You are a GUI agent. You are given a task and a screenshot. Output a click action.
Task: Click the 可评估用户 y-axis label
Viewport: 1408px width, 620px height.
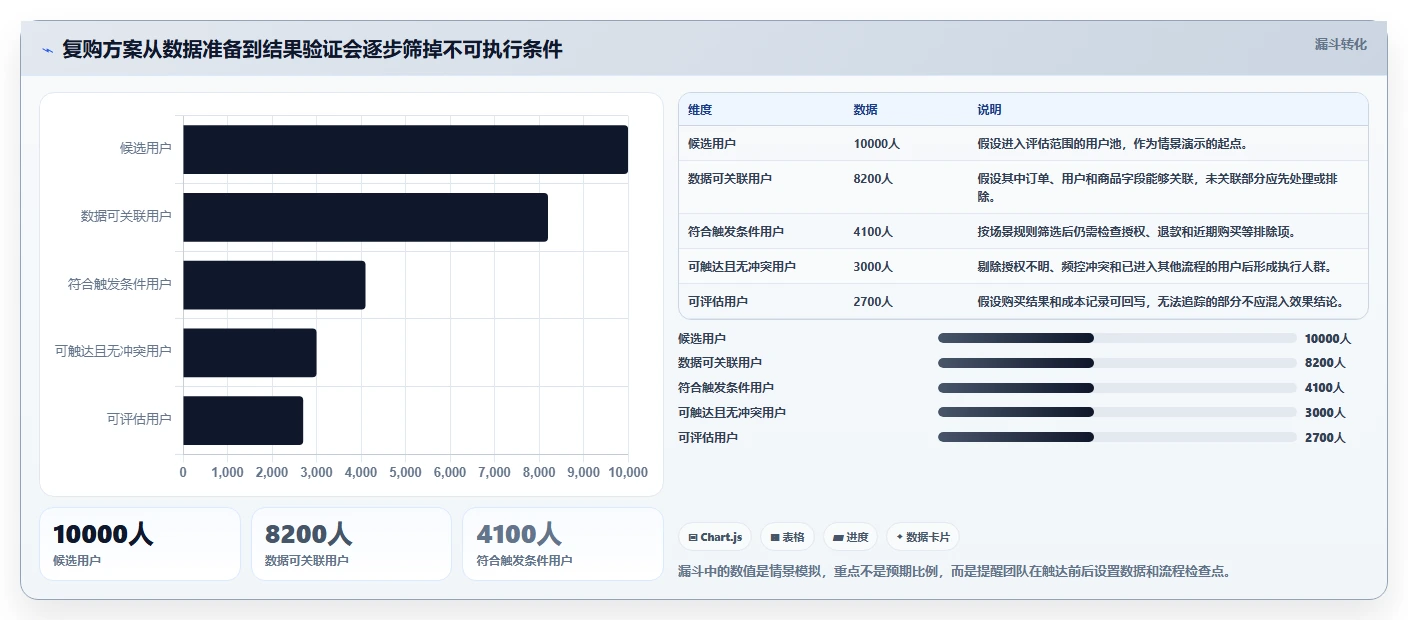139,420
